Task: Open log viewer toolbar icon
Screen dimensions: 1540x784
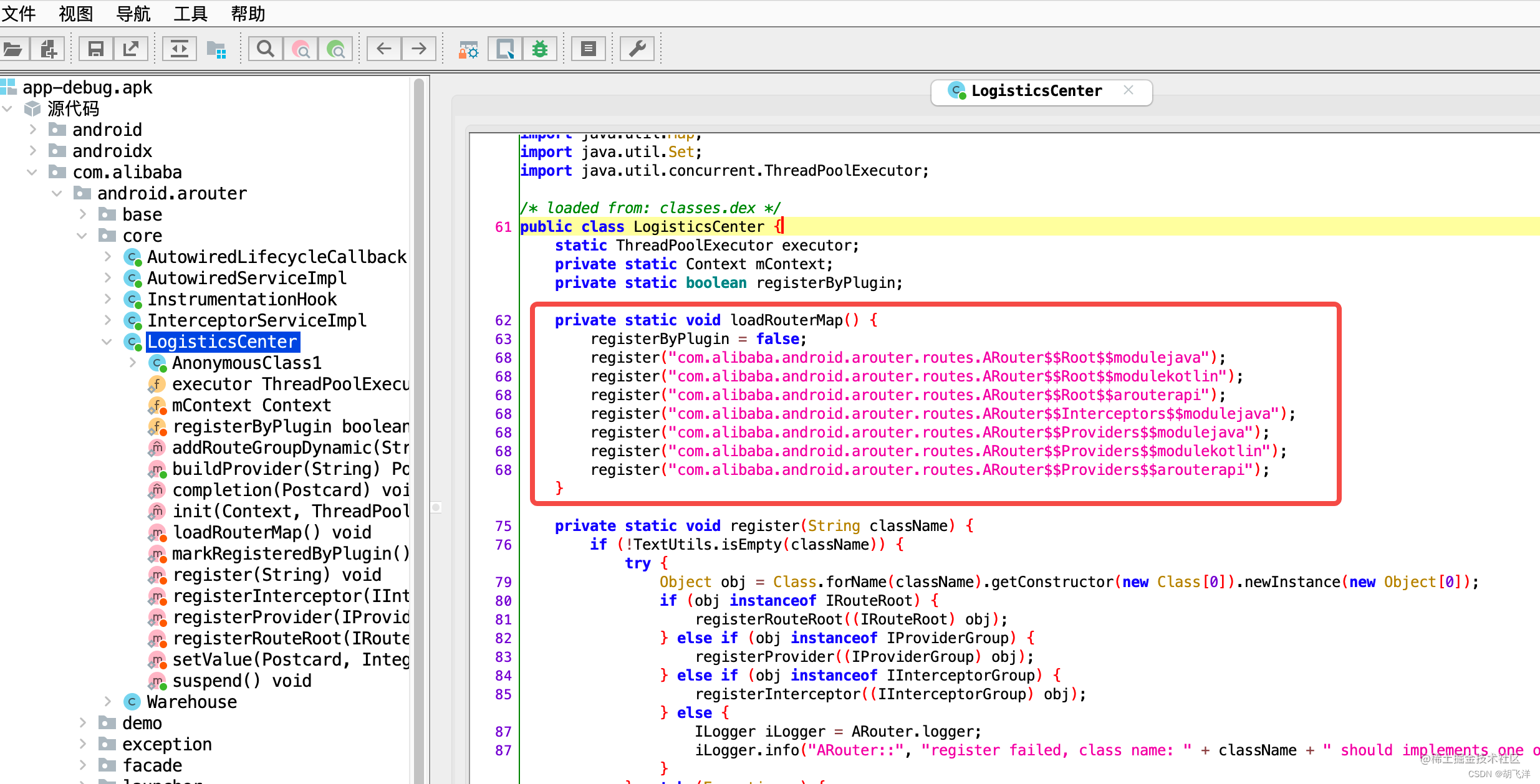Action: [x=589, y=49]
